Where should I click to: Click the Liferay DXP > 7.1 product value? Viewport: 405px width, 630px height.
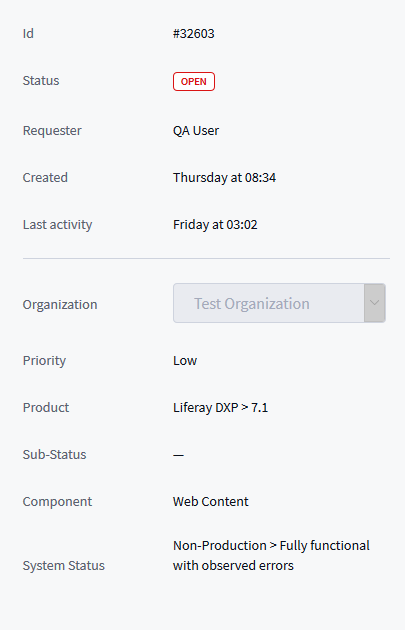221,407
